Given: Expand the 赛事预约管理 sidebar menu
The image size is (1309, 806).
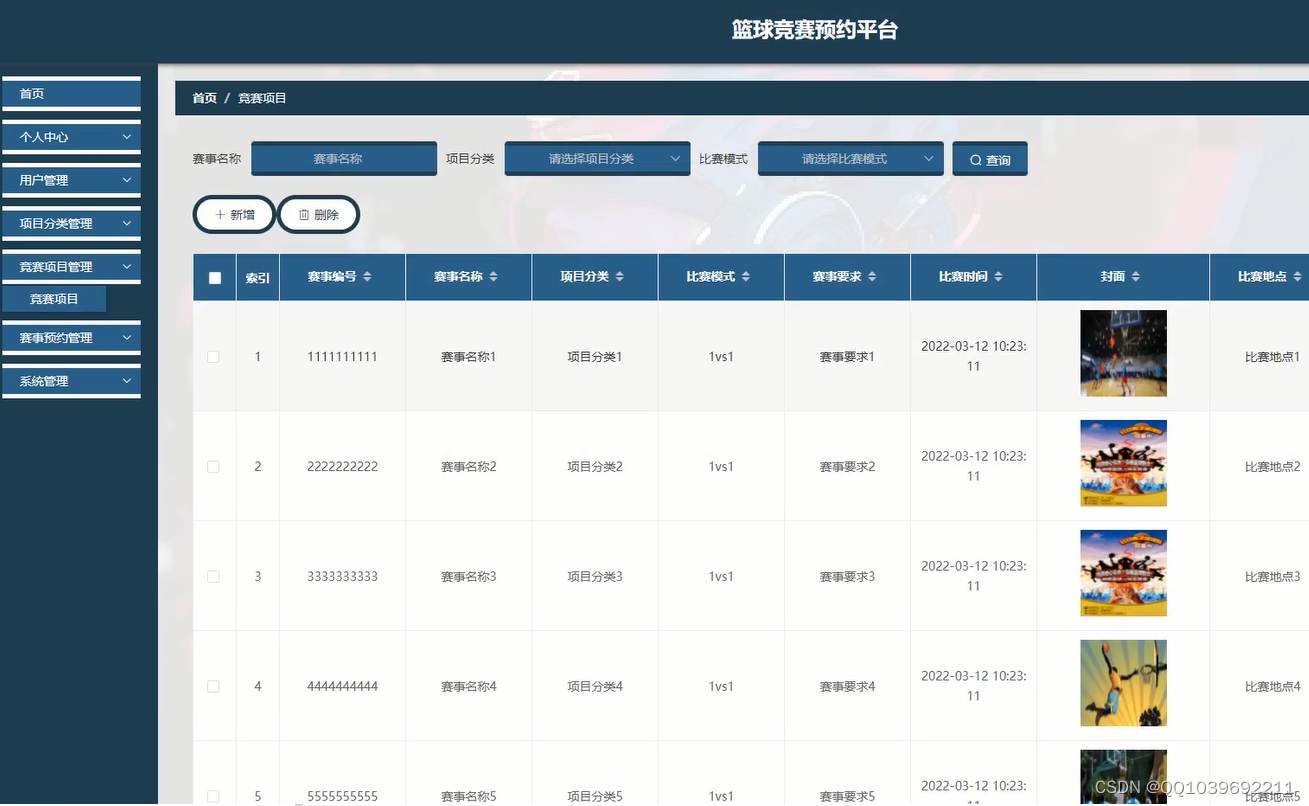Looking at the screenshot, I should tap(70, 338).
